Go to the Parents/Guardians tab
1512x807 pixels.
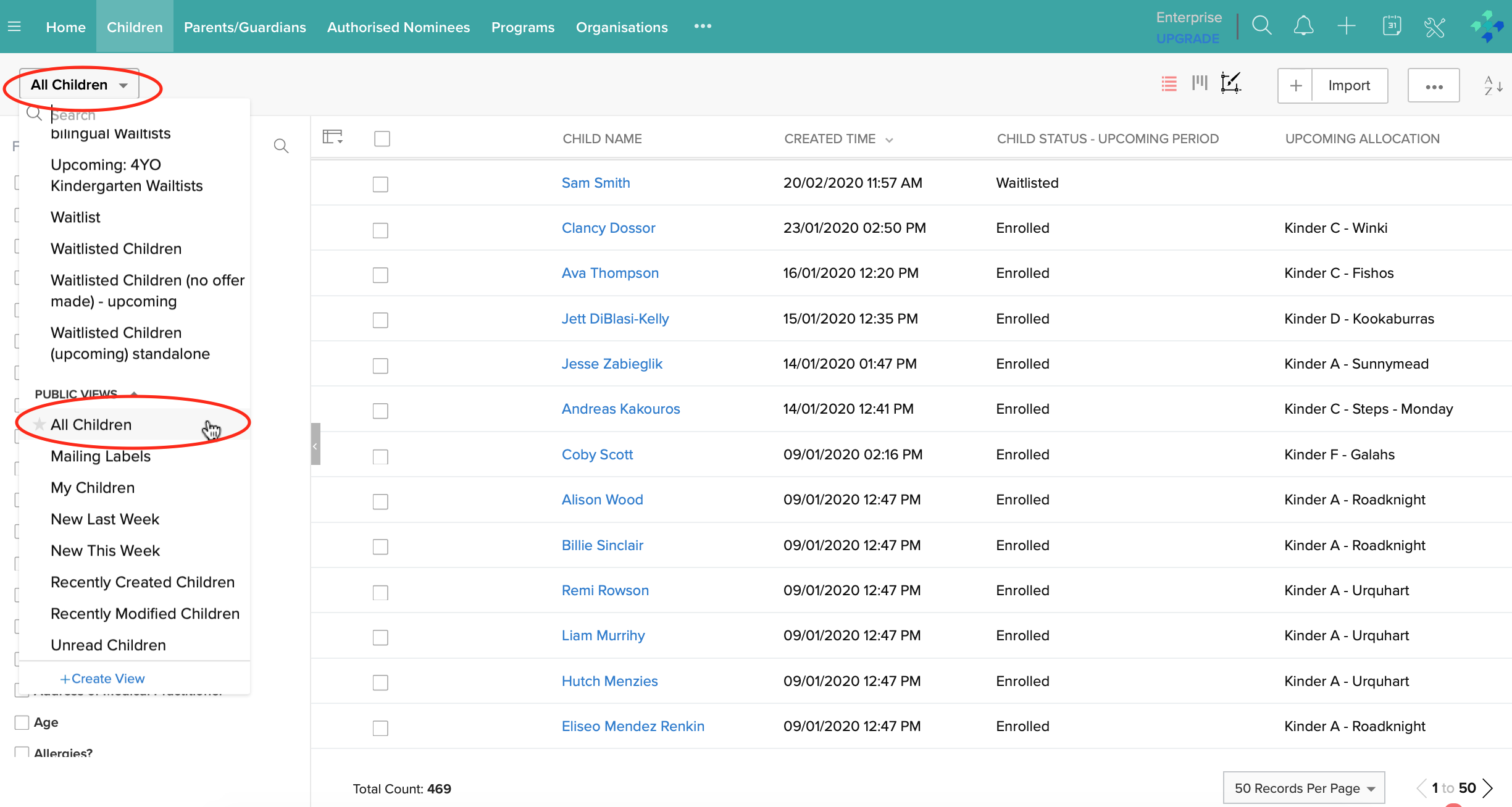[244, 27]
